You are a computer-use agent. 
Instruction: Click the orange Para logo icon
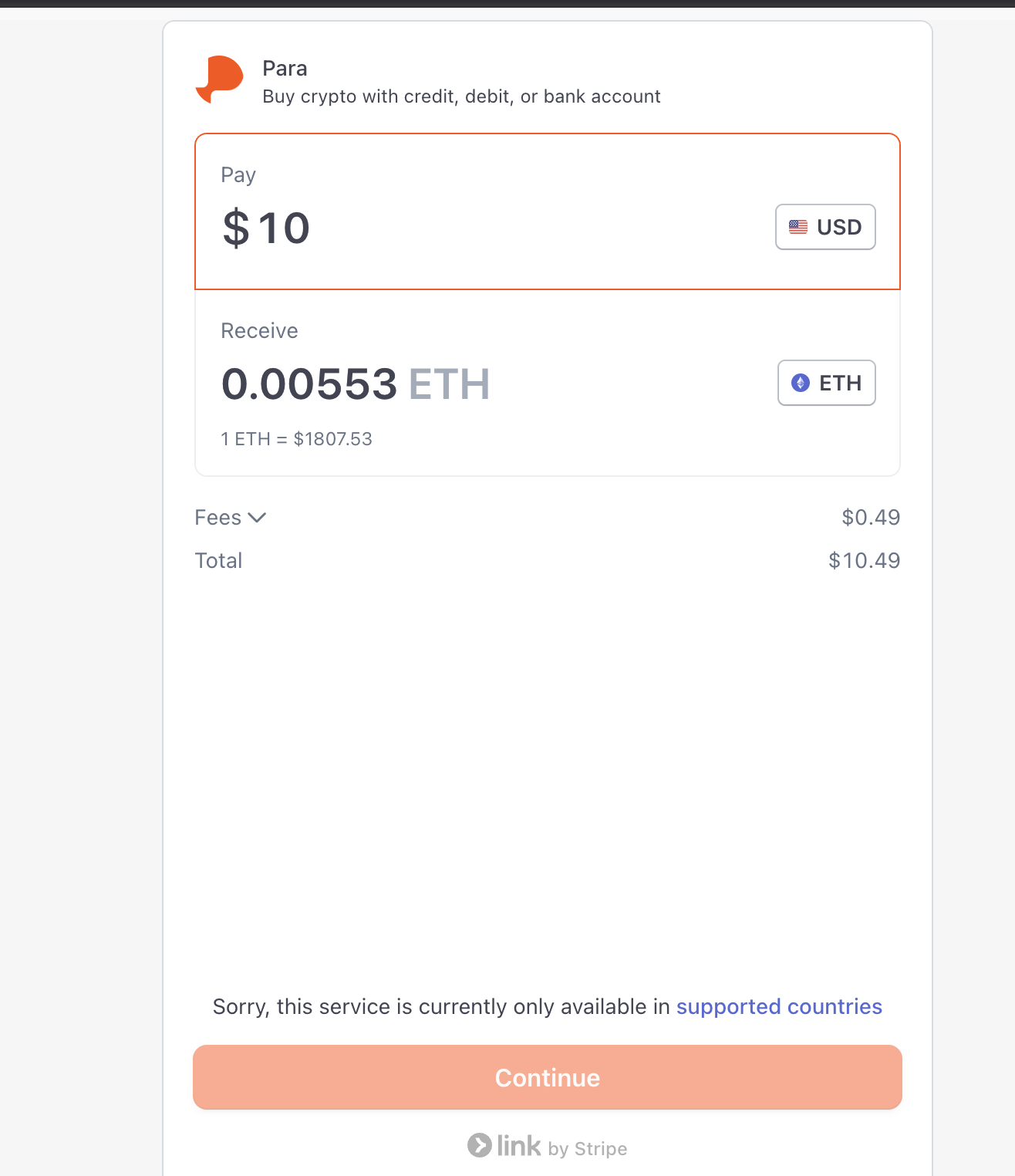click(220, 79)
